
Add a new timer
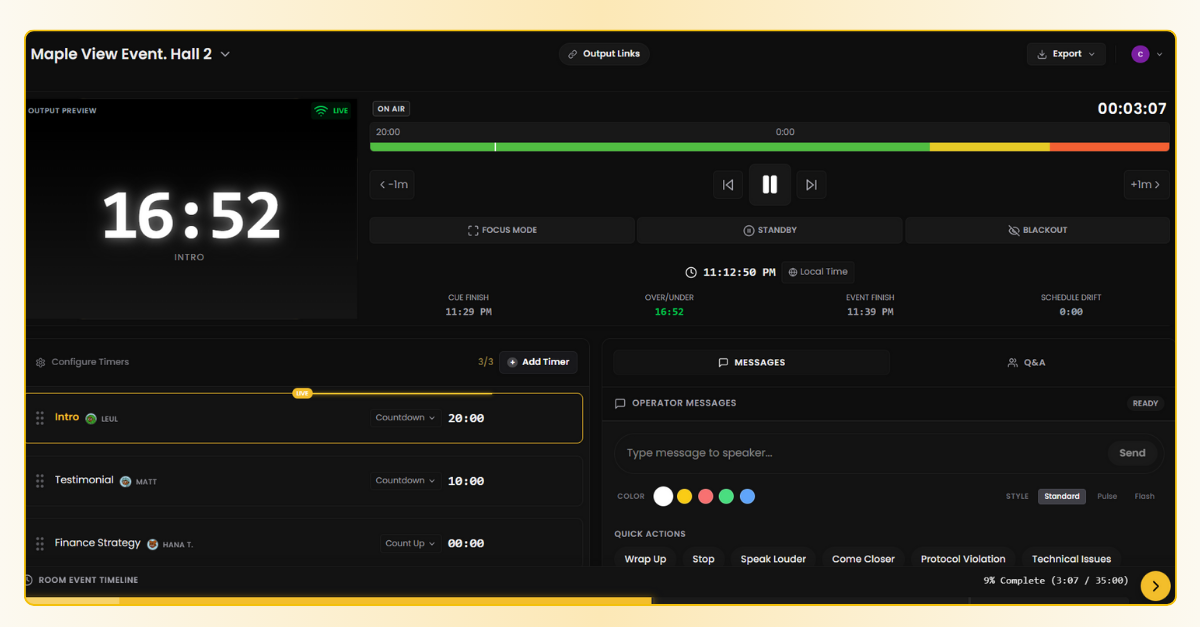tap(538, 362)
